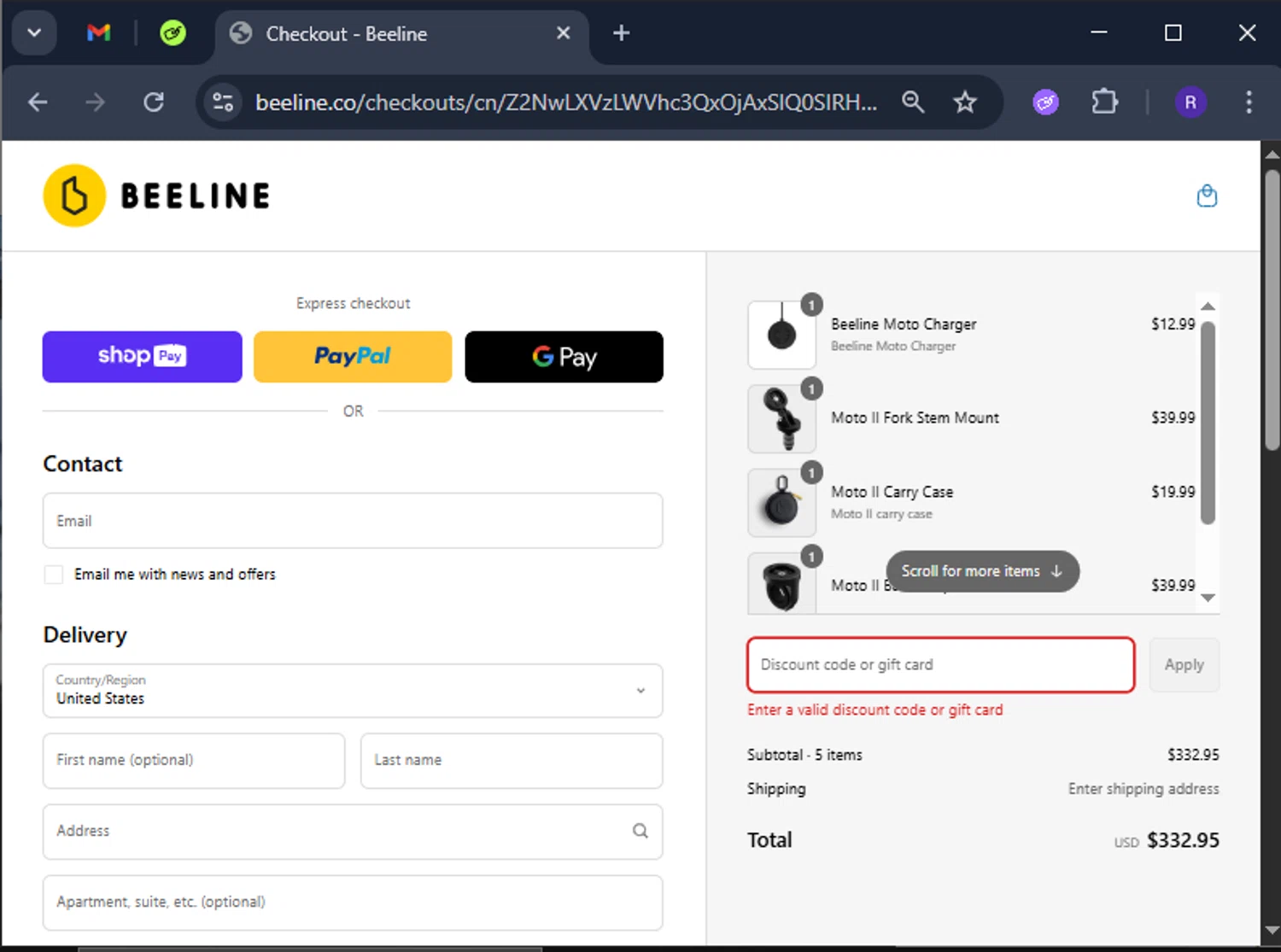Focus the Apartment, suite, etc. field
This screenshot has height=952, width=1281.
point(353,902)
